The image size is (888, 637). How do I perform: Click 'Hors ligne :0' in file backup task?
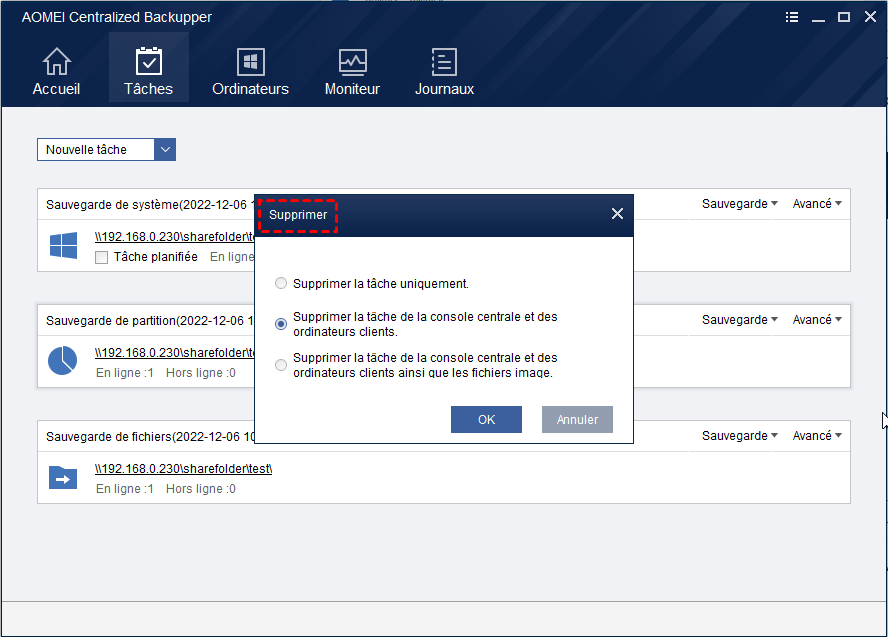(x=200, y=489)
